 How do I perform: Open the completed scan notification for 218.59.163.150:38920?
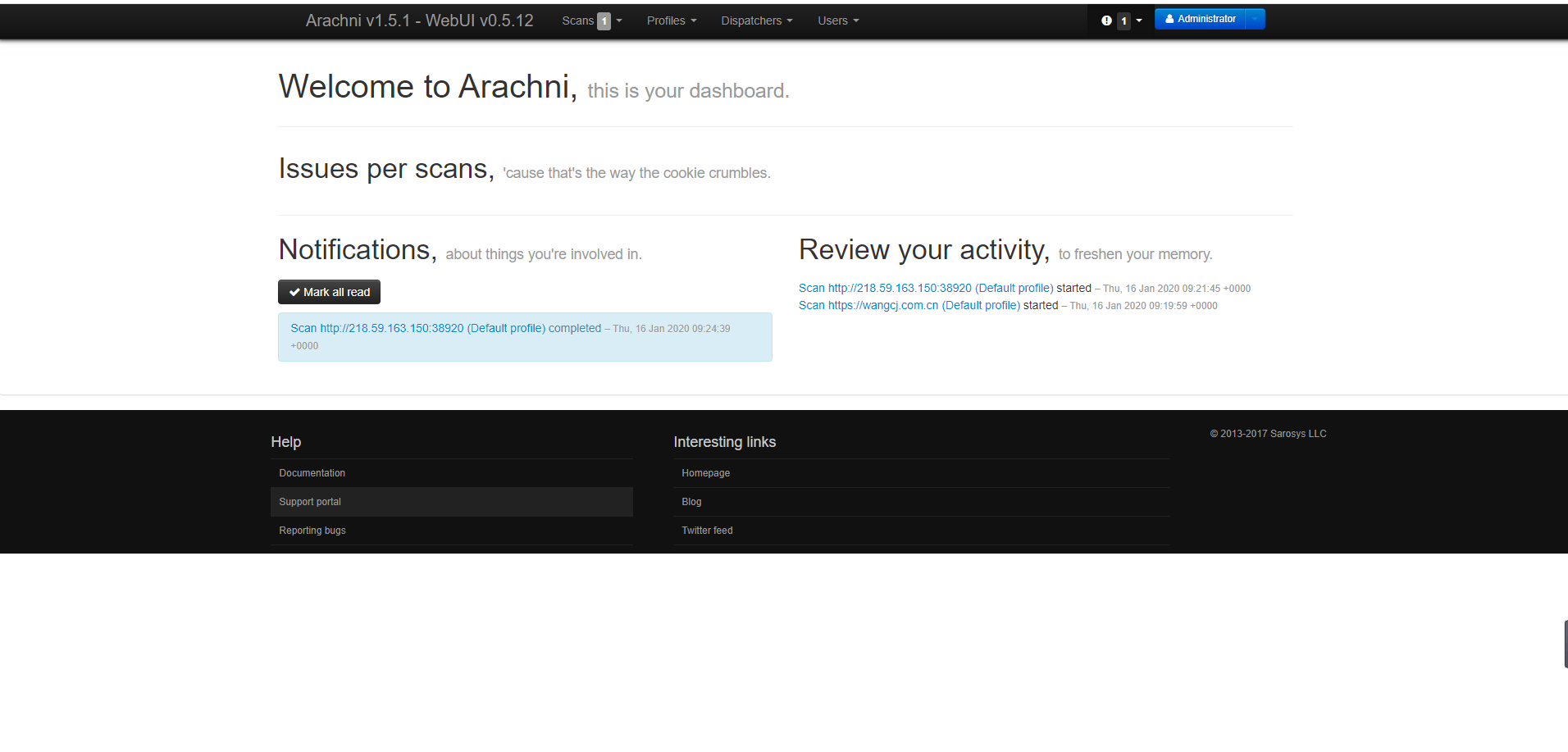445,328
